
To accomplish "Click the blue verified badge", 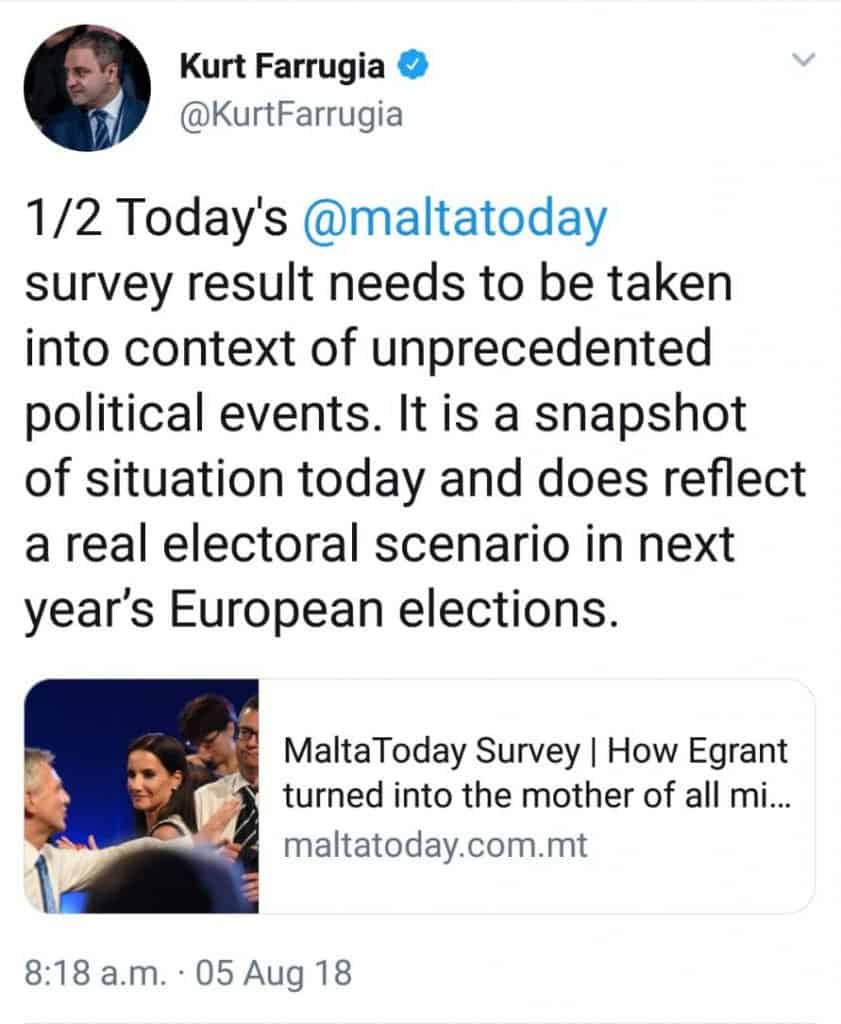I will click(x=415, y=68).
